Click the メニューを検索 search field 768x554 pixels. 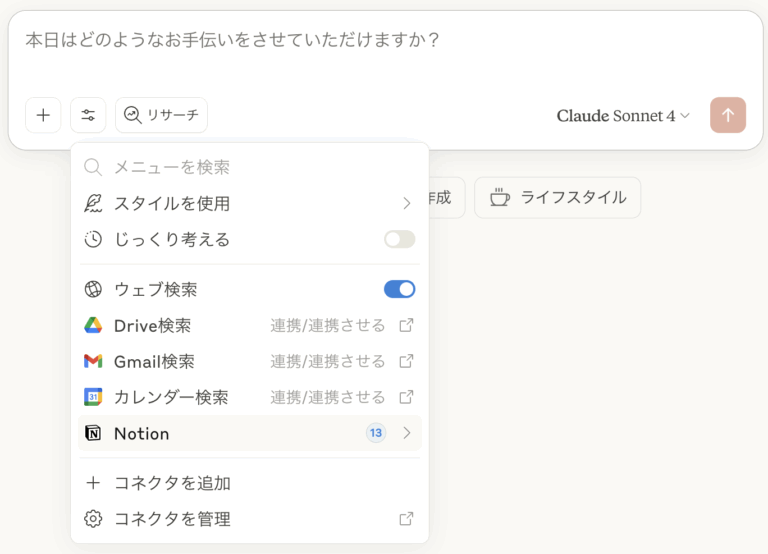click(250, 167)
